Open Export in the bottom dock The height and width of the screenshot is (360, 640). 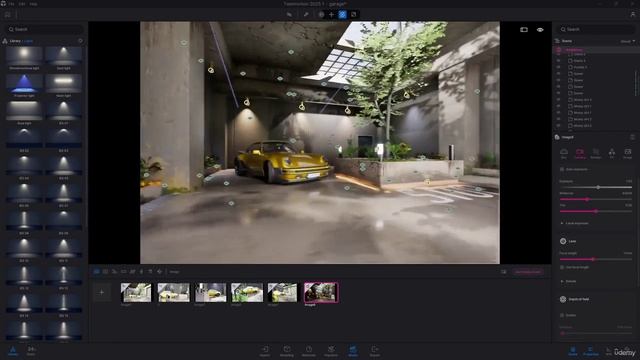[375, 351]
